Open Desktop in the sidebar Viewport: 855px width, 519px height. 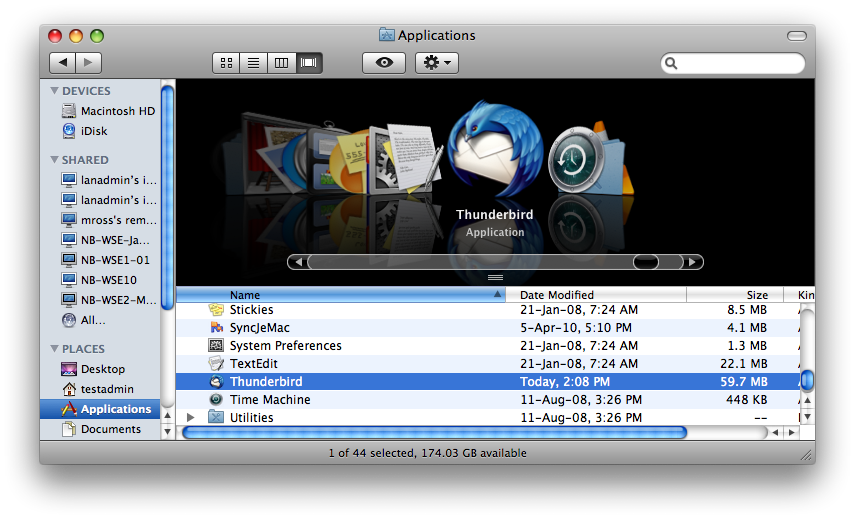[93, 369]
